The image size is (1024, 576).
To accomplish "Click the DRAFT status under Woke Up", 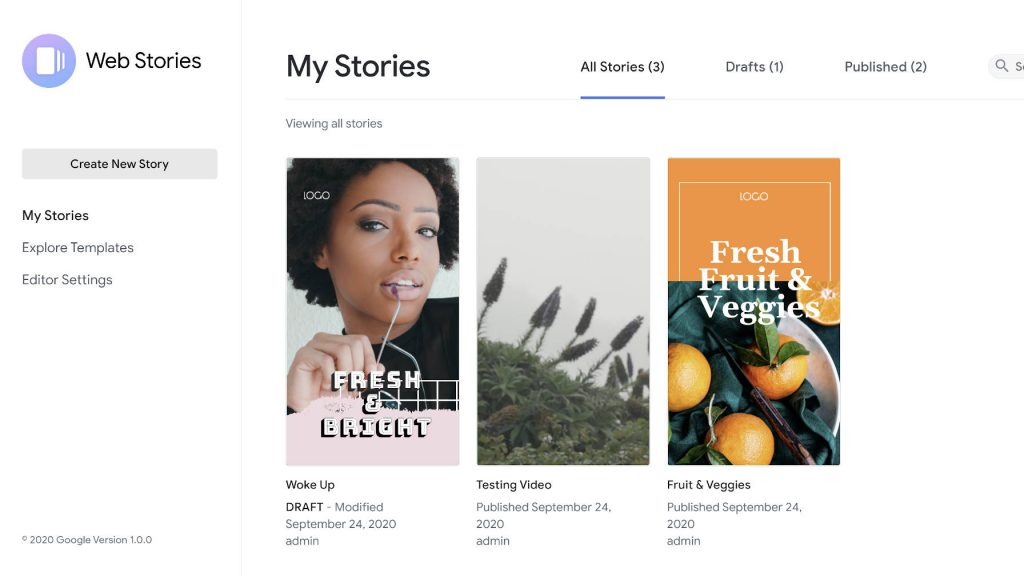I will [306, 507].
